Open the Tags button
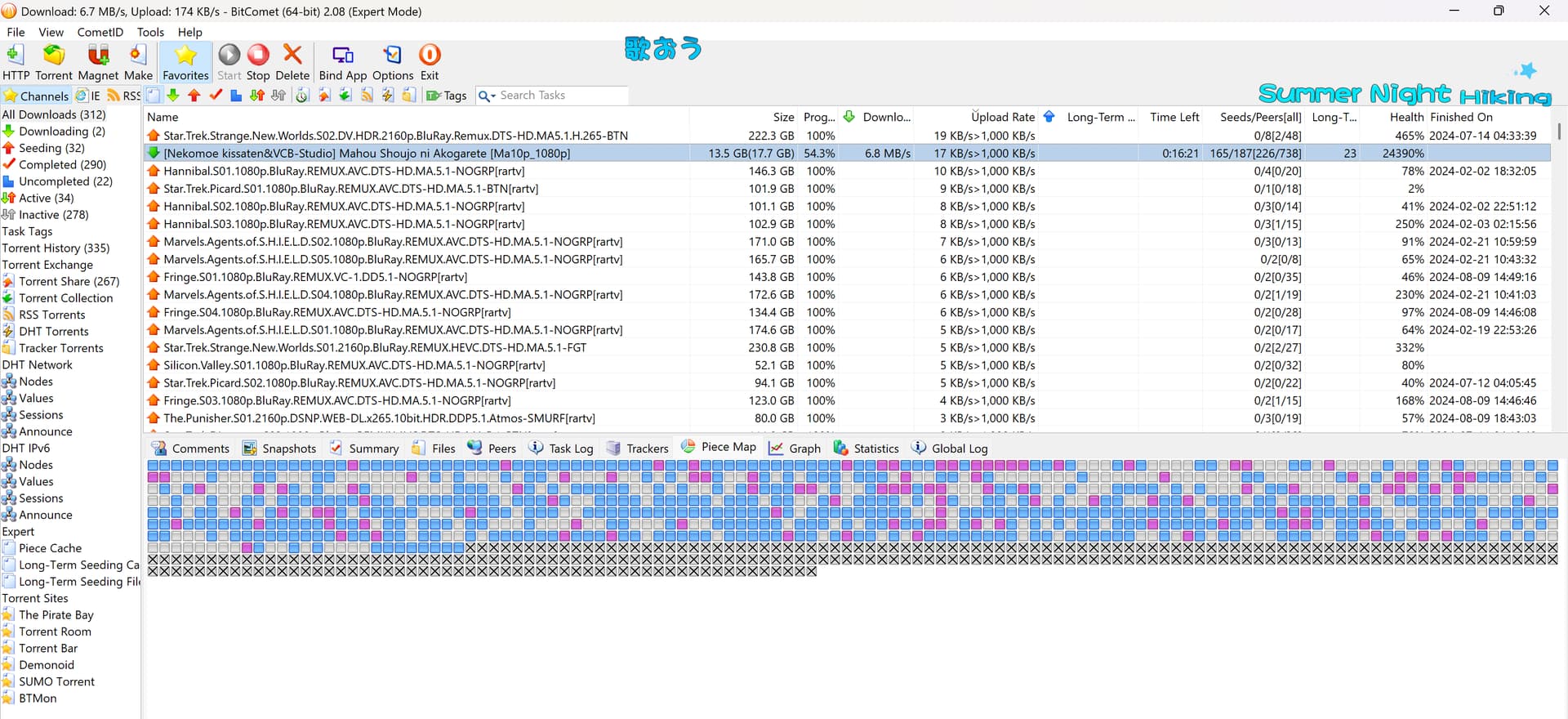This screenshot has height=719, width=1568. pos(447,96)
